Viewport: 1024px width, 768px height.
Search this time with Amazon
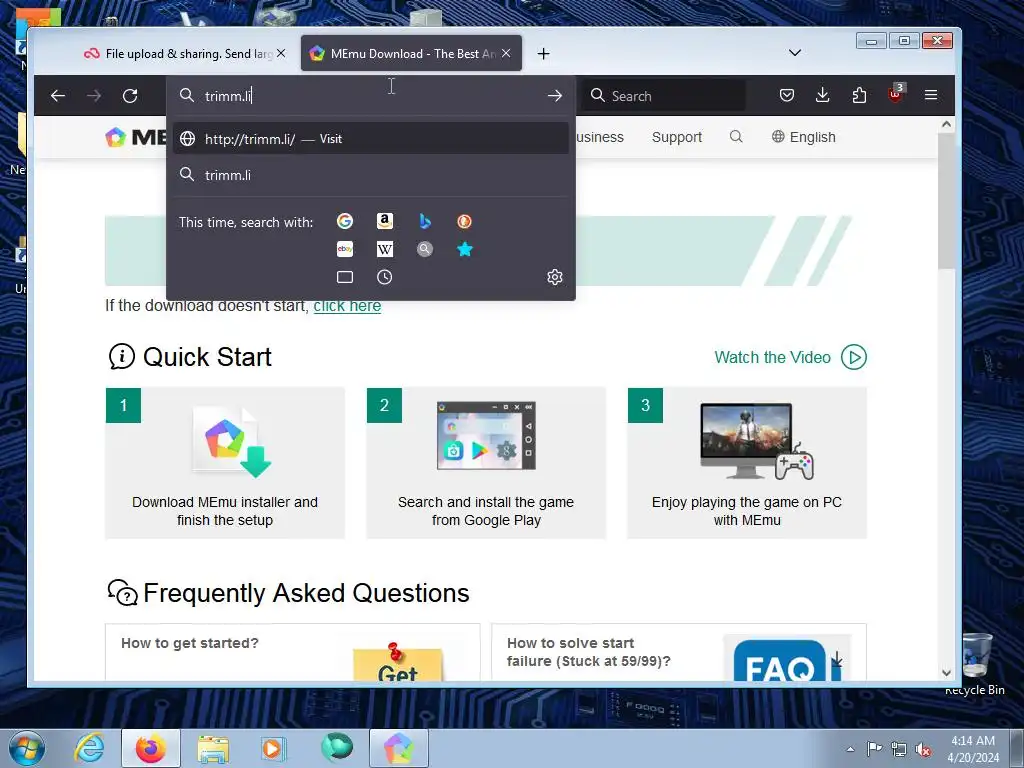(x=385, y=221)
